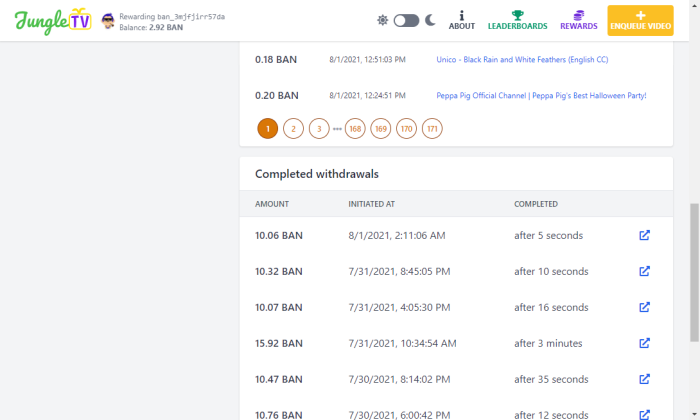Select the 10.76 BAN amount
The image size is (700, 420).
tap(279, 415)
